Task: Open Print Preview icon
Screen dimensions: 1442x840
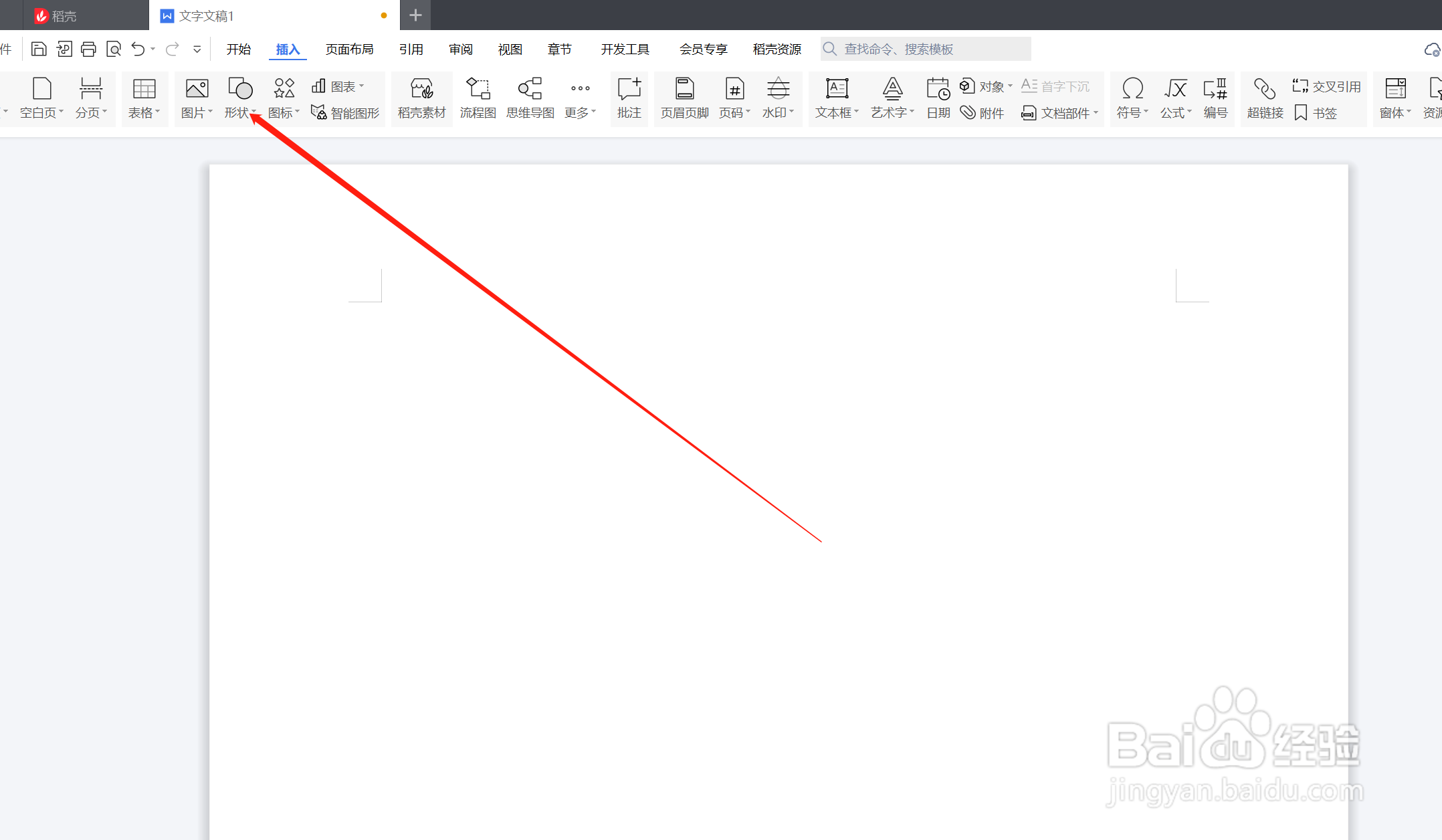Action: tap(114, 49)
